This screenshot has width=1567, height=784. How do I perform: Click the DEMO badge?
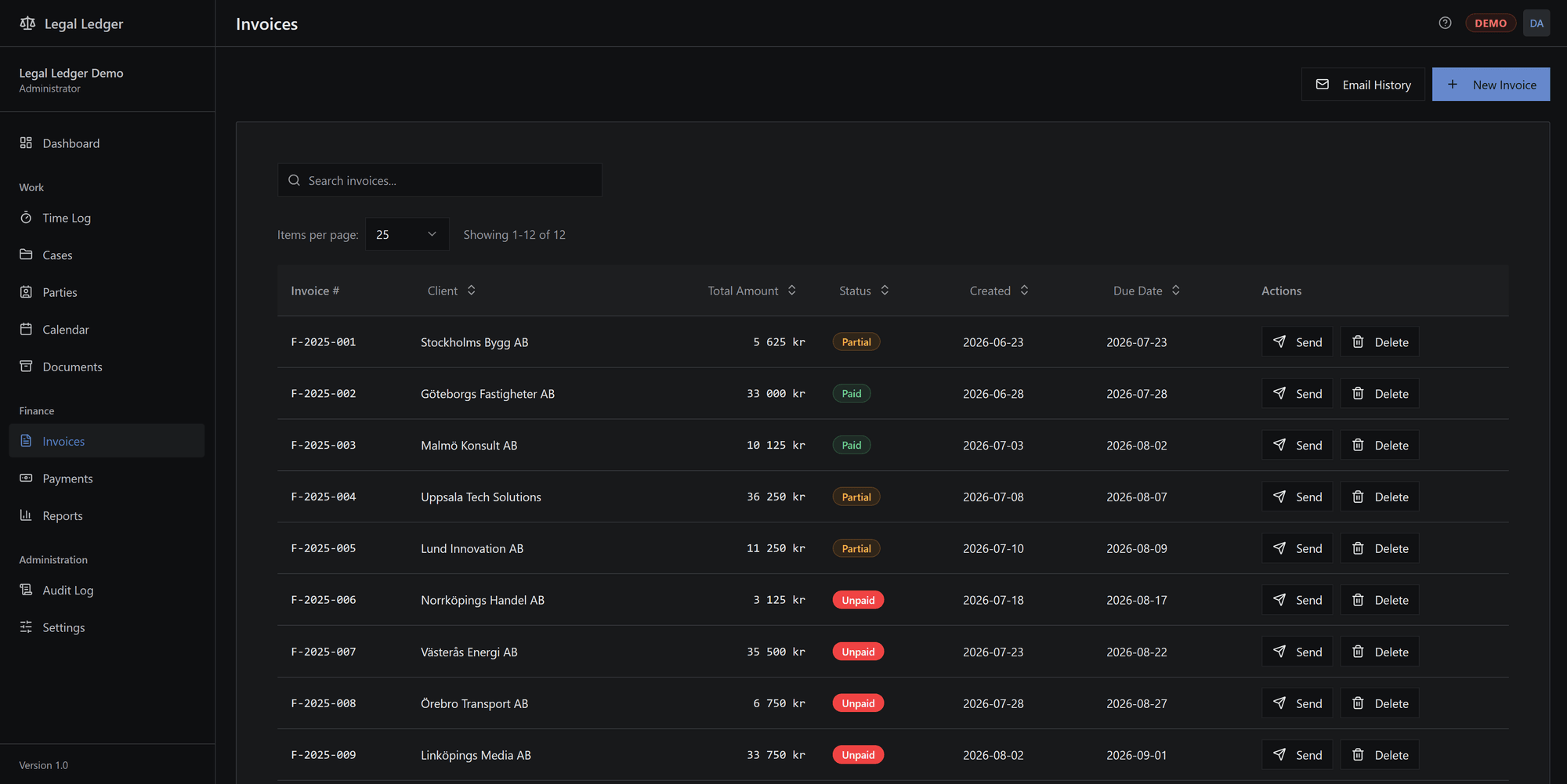(x=1490, y=23)
